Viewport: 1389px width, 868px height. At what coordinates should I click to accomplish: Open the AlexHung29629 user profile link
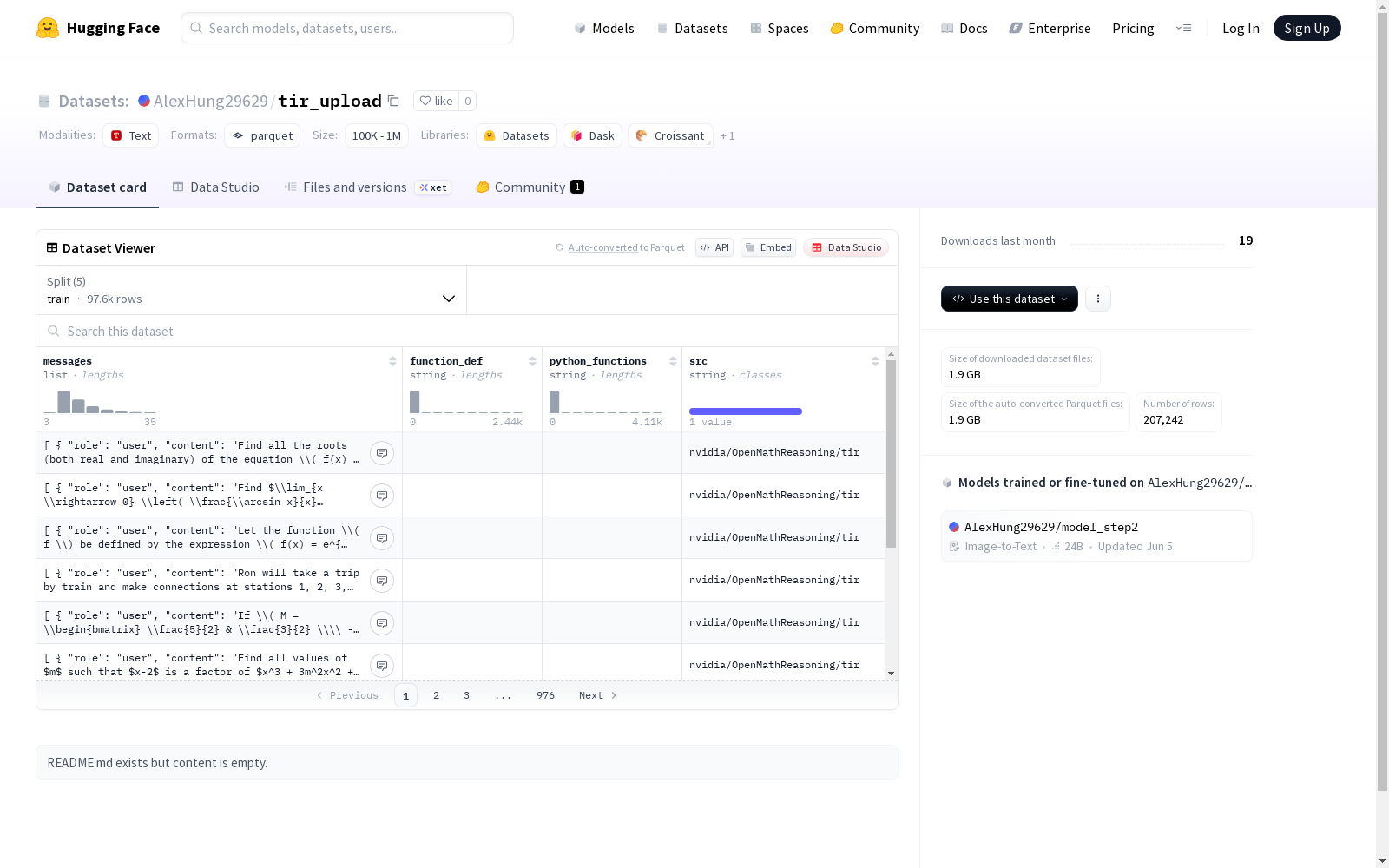click(211, 101)
